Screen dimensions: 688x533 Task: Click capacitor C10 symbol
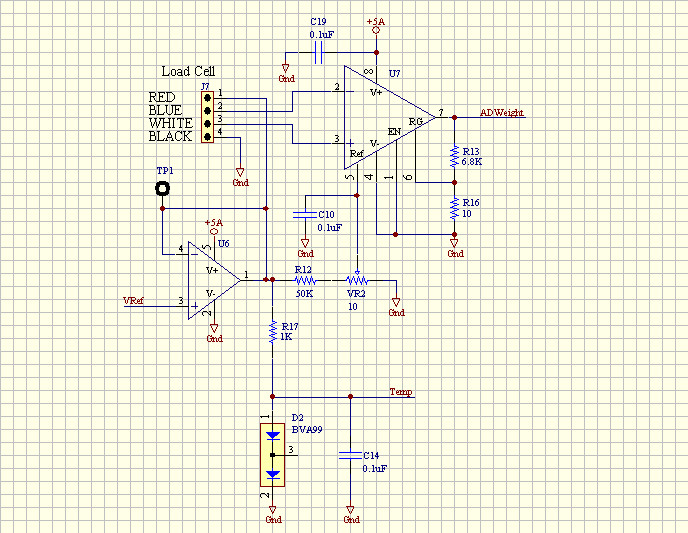[306, 215]
